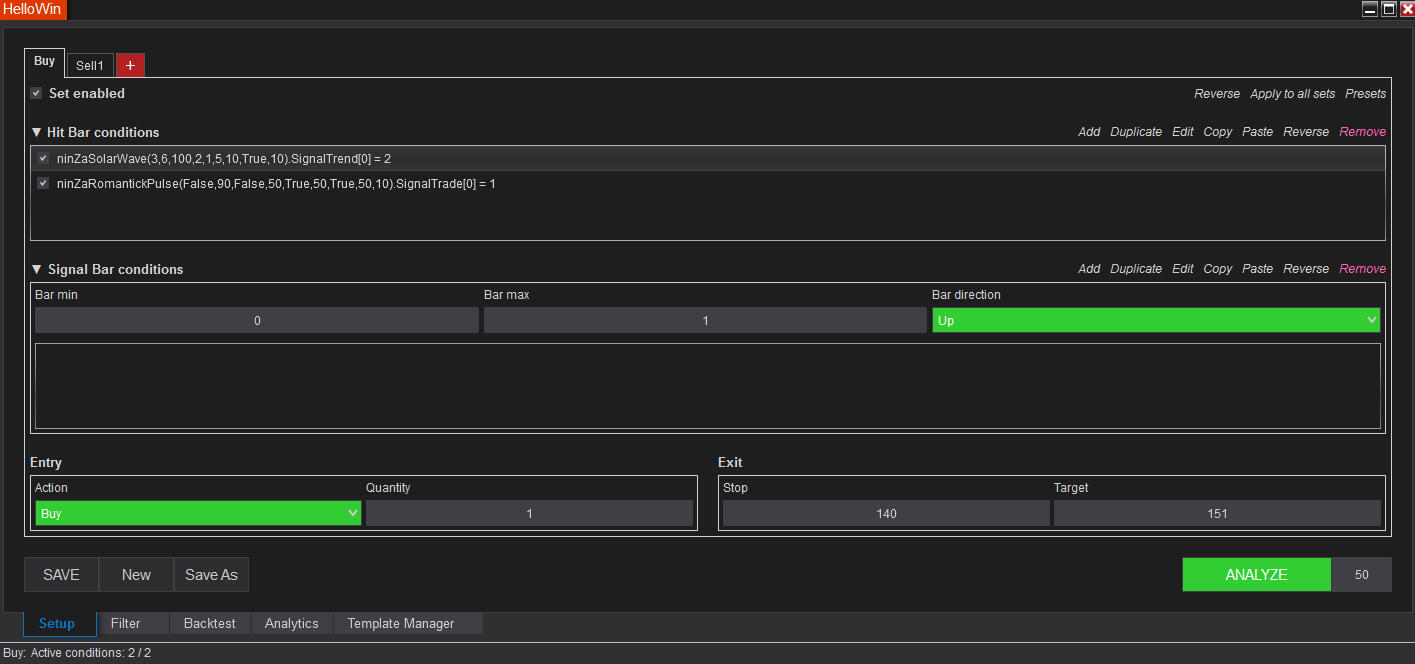Click the Stop value field

[886, 513]
